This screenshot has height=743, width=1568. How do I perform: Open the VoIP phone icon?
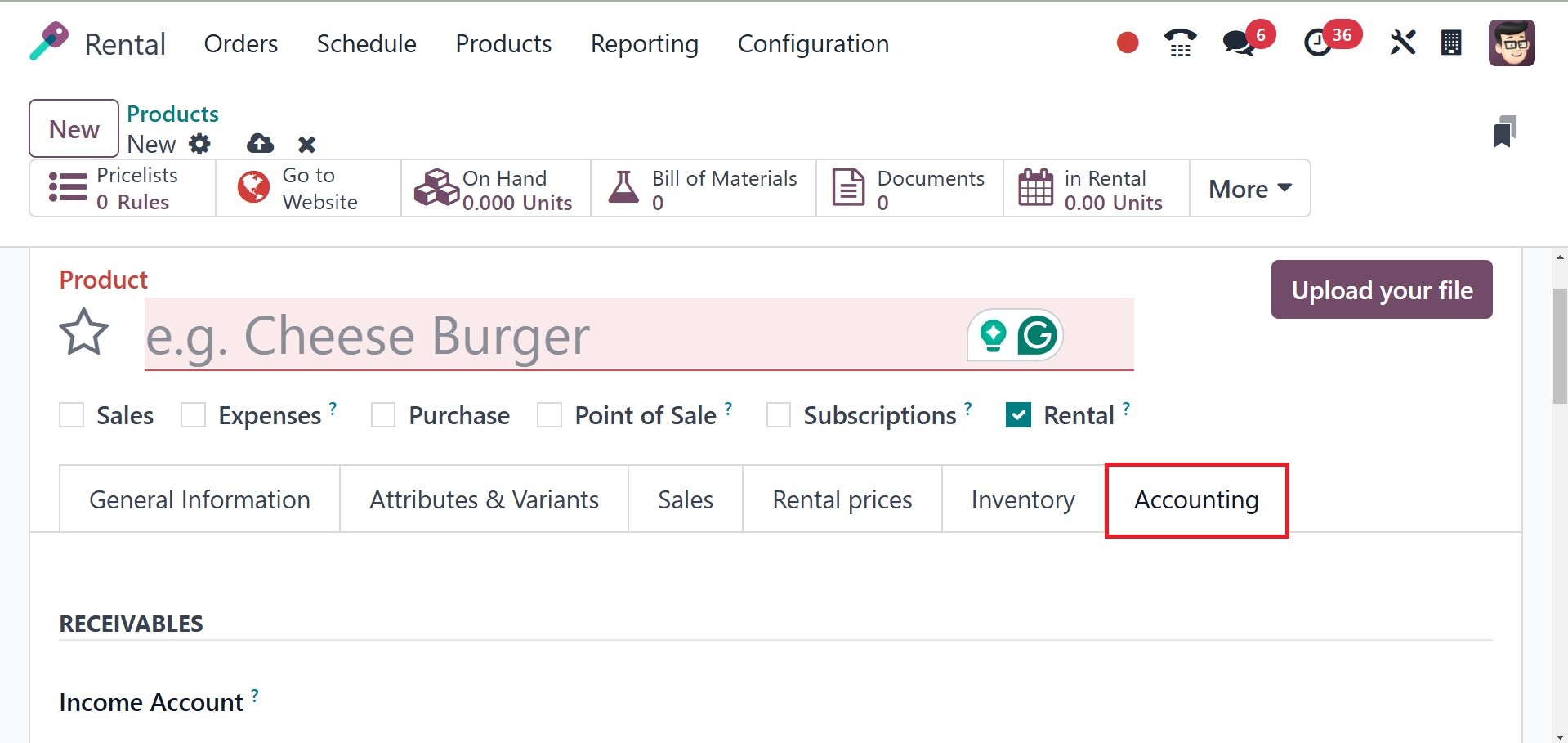click(1180, 43)
